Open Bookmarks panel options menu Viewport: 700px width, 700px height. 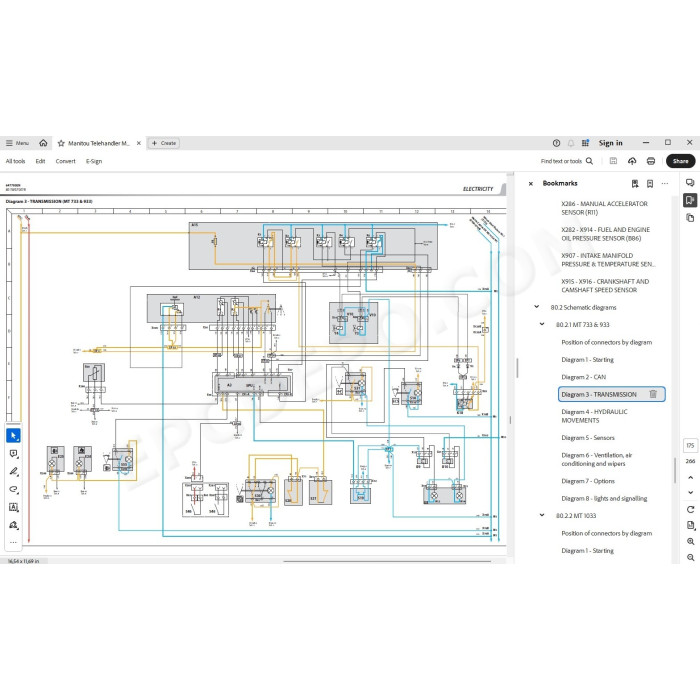(x=665, y=183)
